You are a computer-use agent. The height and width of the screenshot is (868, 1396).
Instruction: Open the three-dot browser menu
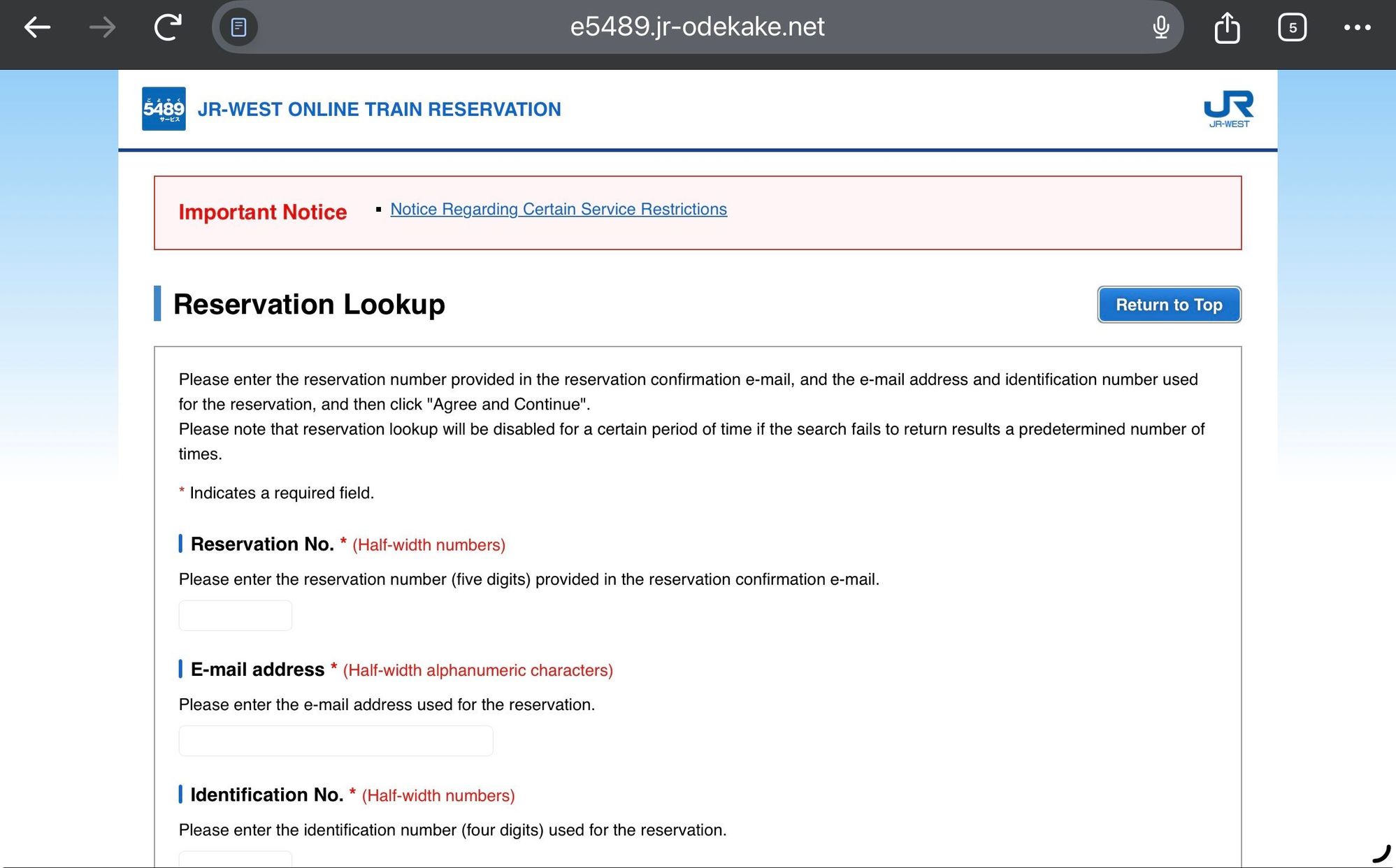[x=1357, y=27]
